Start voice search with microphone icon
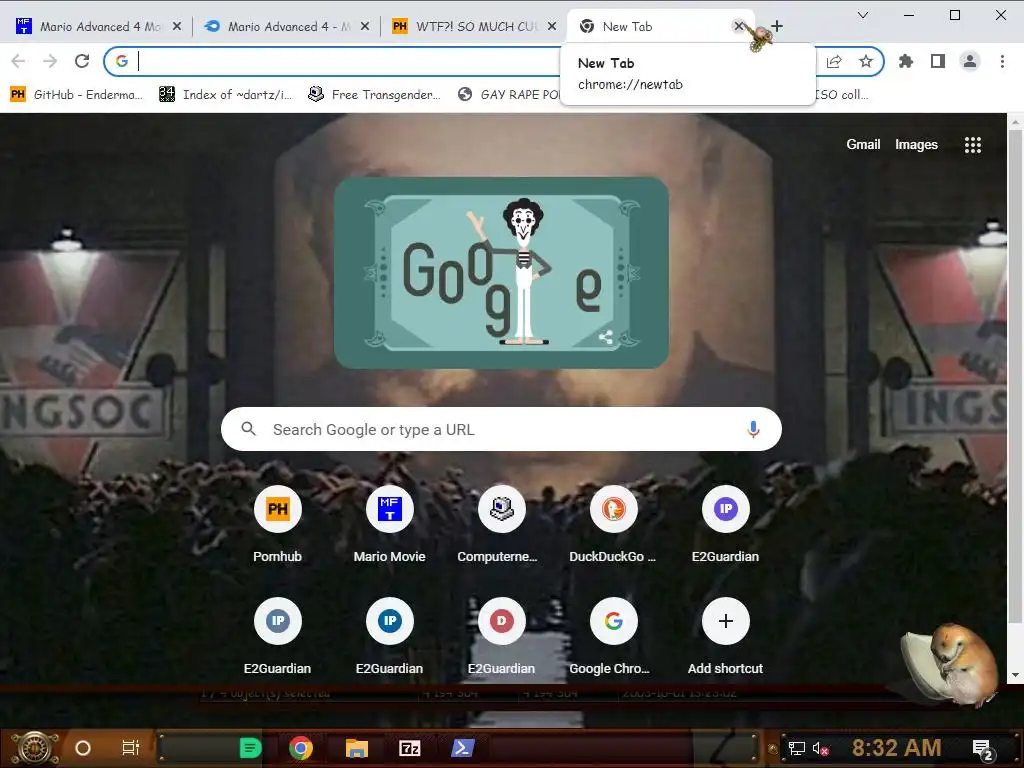 [x=753, y=429]
